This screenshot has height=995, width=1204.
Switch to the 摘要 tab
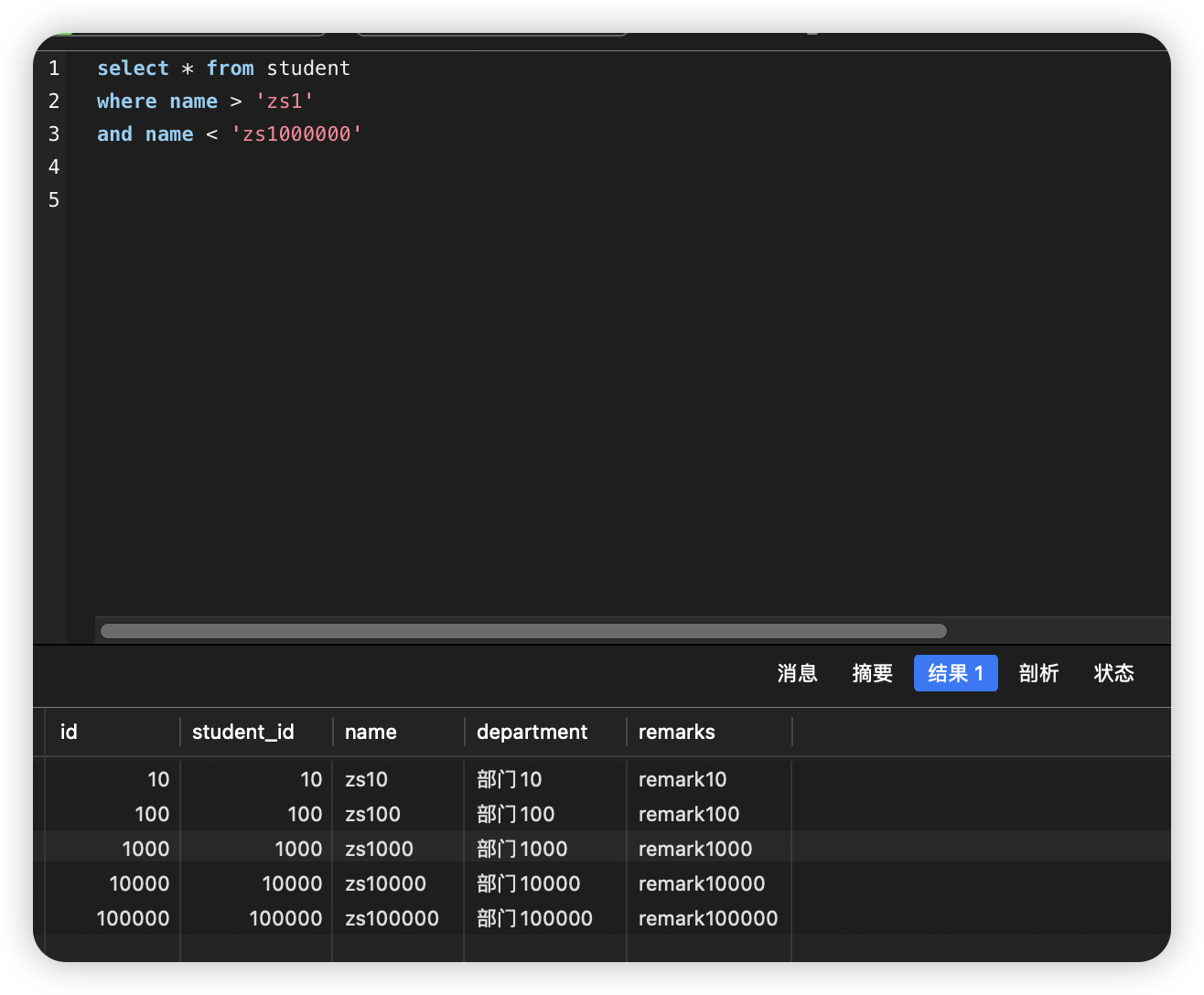coord(872,673)
